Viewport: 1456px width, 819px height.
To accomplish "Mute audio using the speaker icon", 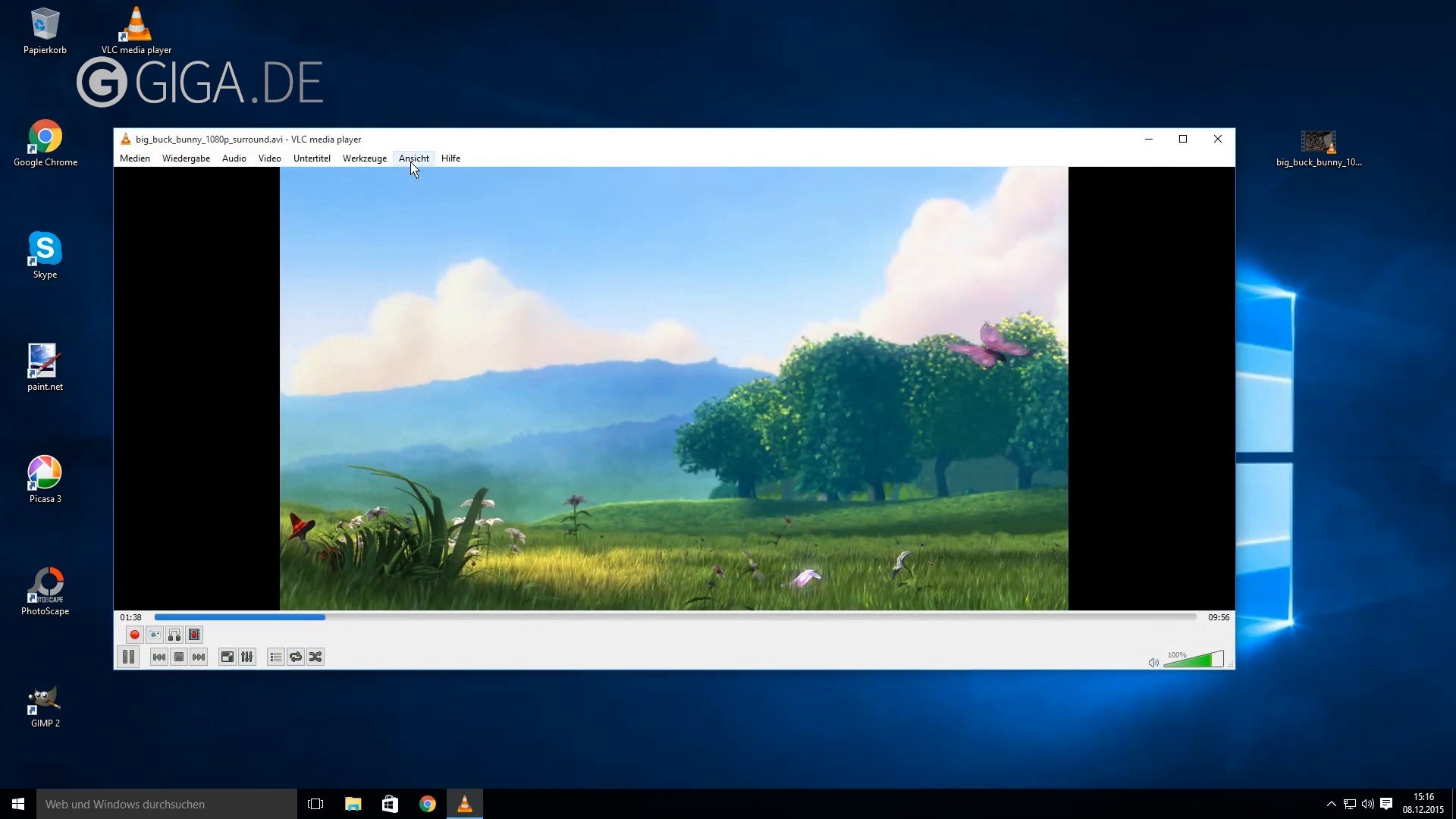I will tap(1154, 661).
